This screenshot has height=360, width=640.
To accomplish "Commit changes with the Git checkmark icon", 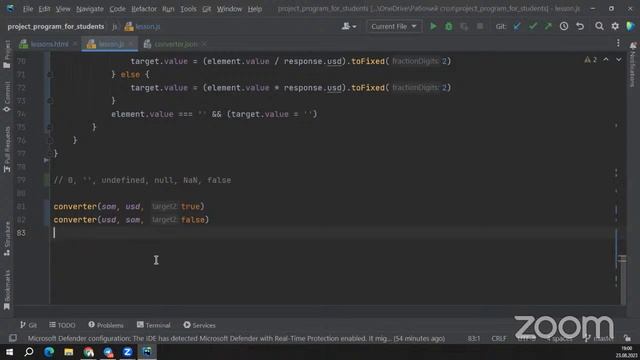I will tap(533, 27).
